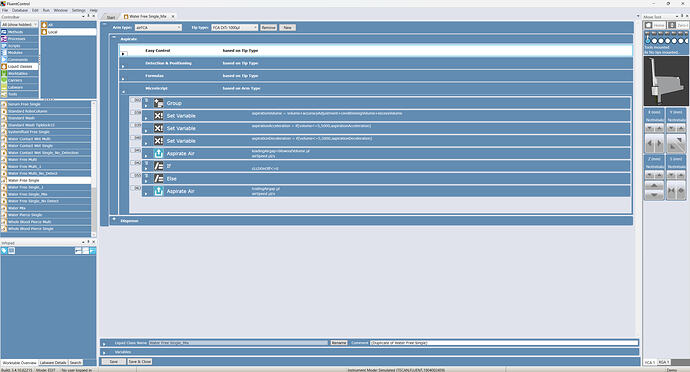Open the Worktables category icon
690x372 pixels.
(4, 74)
